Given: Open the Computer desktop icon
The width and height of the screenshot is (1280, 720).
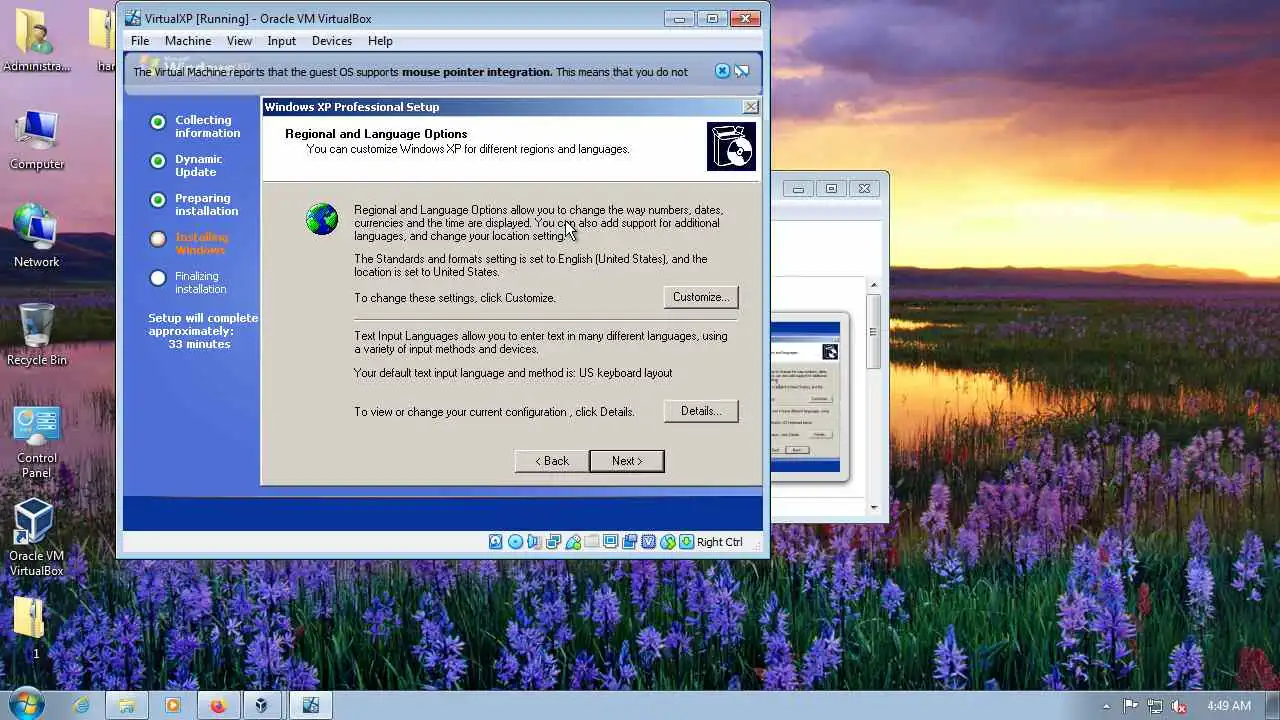Looking at the screenshot, I should [x=37, y=139].
